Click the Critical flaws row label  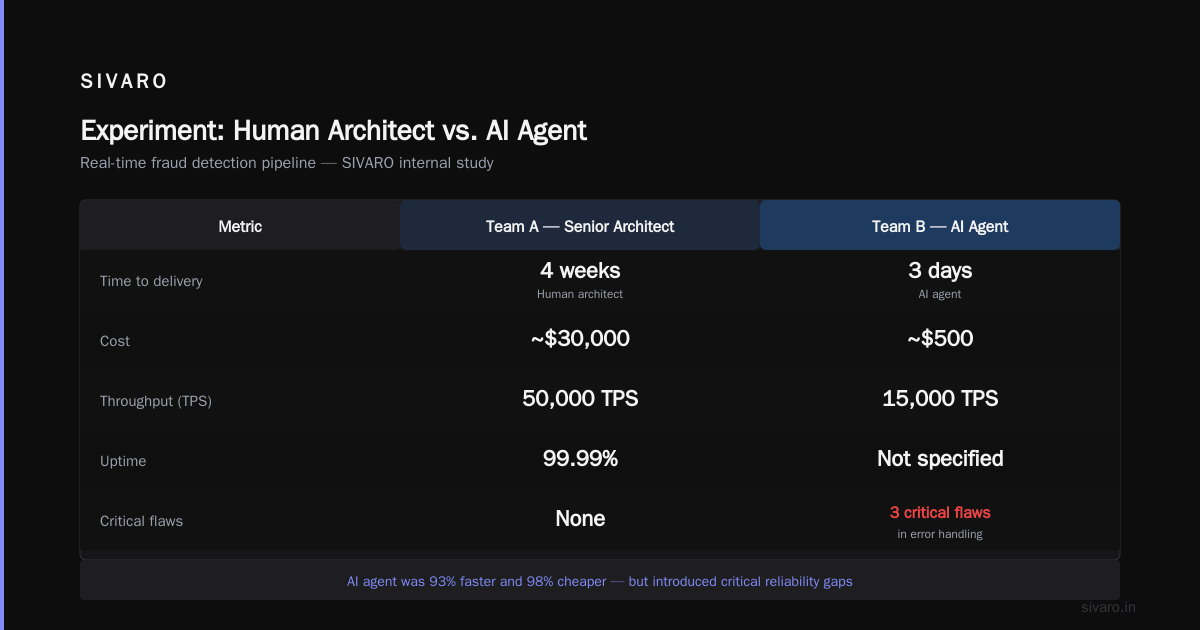[x=141, y=521]
